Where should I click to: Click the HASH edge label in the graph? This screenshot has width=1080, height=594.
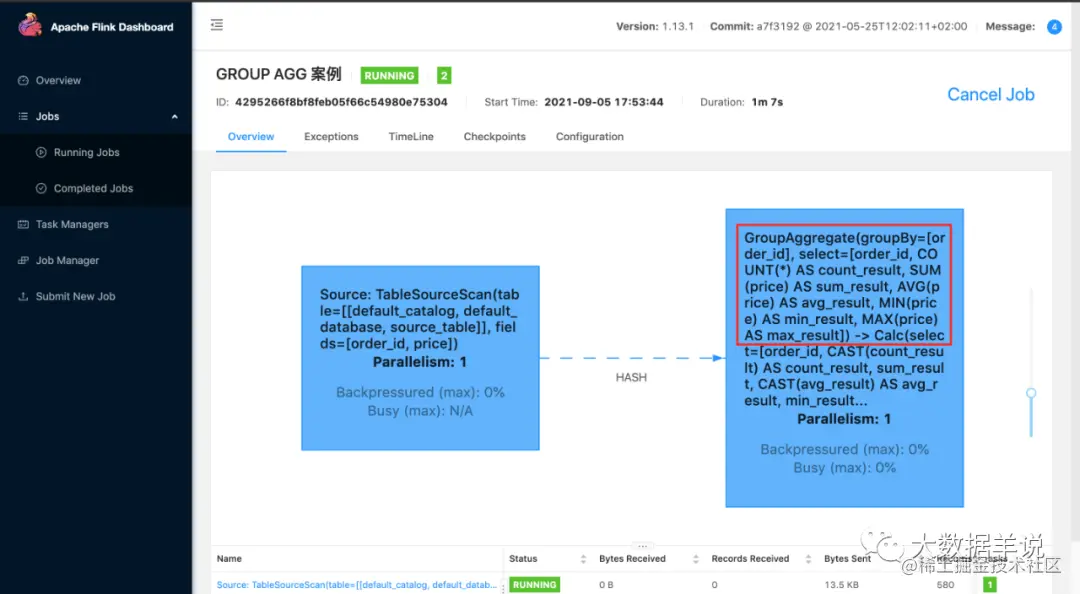[x=631, y=378]
